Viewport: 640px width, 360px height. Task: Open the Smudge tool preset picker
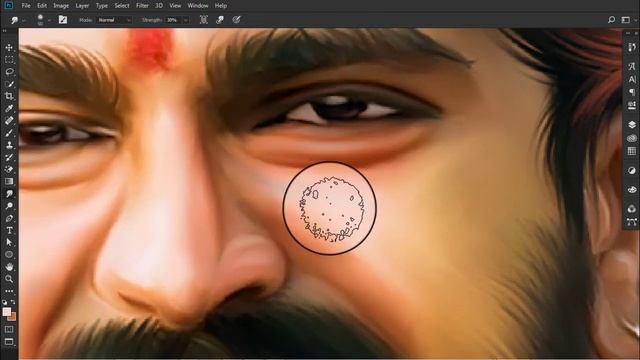[x=17, y=20]
